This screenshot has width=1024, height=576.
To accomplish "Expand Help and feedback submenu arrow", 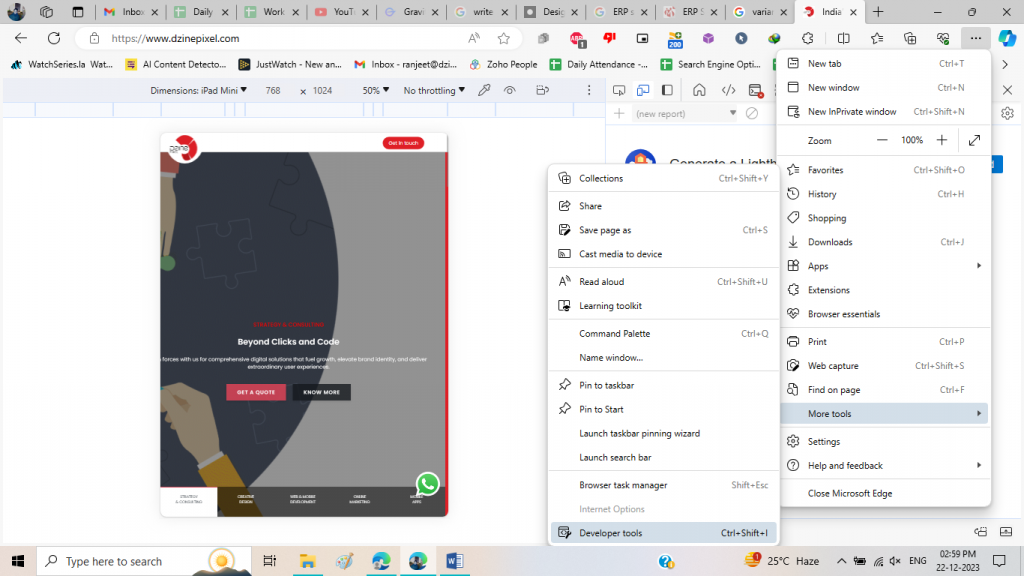I will [978, 465].
